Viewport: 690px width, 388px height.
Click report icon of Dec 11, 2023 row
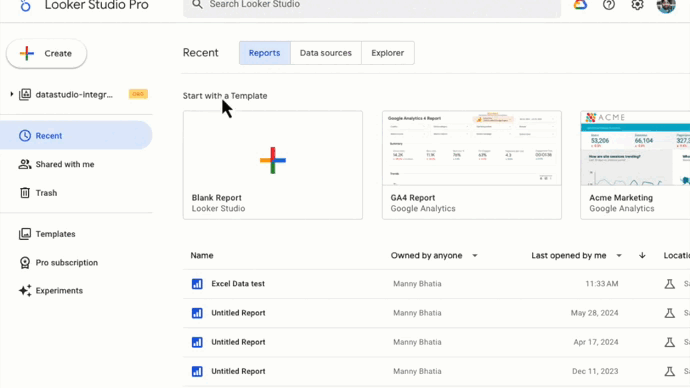pos(197,371)
